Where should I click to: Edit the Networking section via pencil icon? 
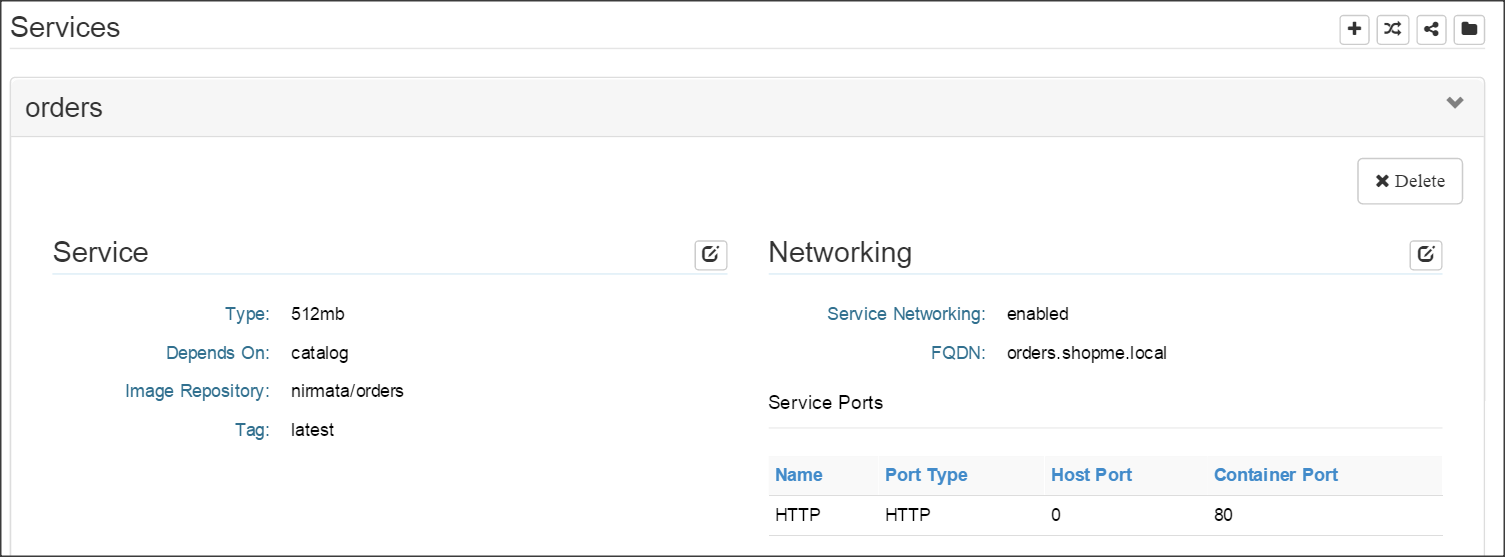click(x=1425, y=255)
